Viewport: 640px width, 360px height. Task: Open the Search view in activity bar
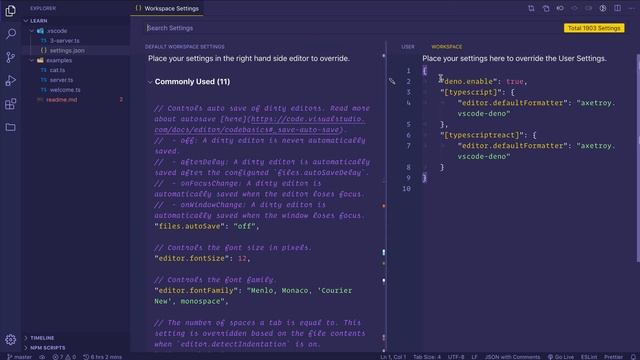click(11, 34)
